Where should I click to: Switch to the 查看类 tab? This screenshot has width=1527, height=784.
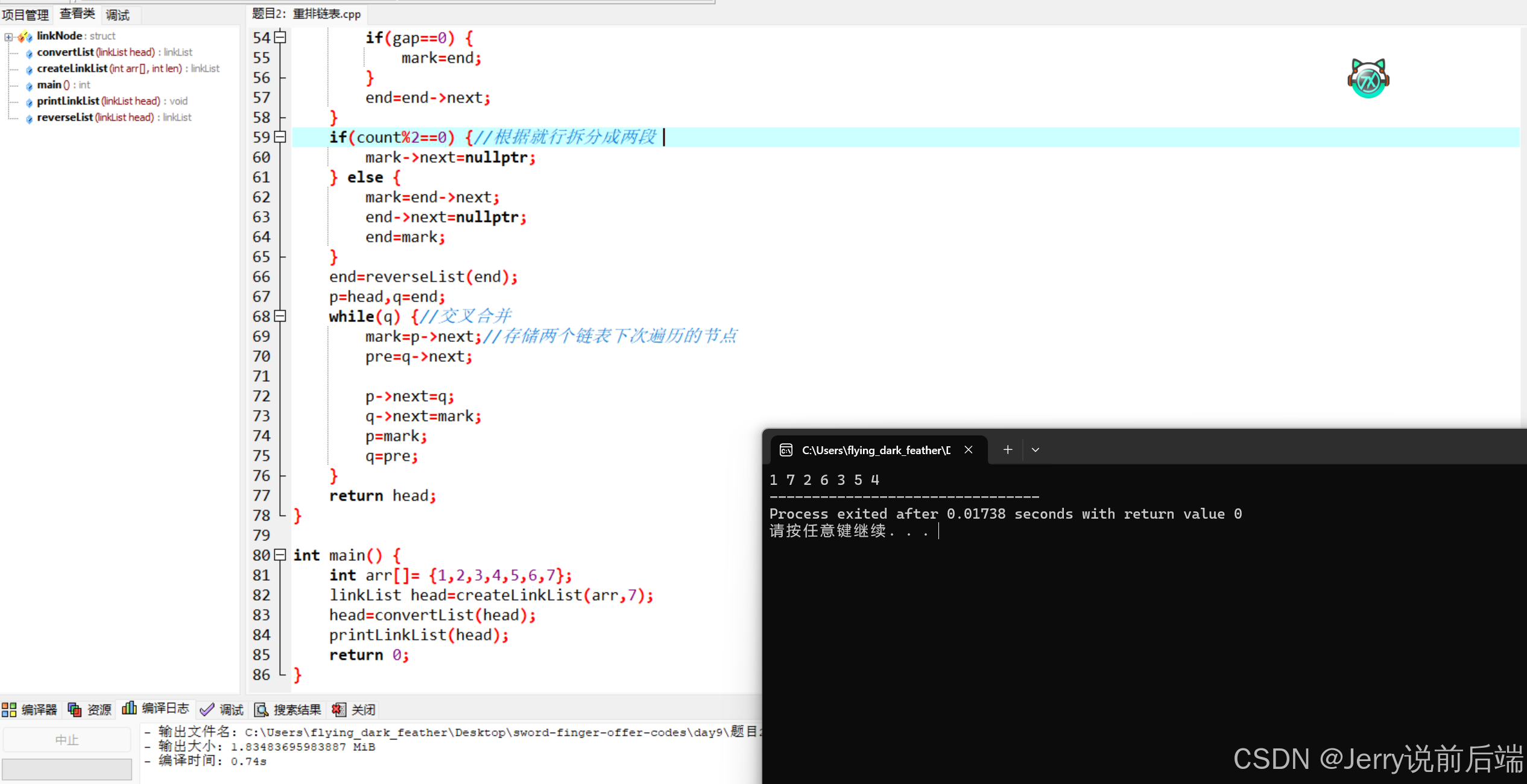(x=77, y=14)
